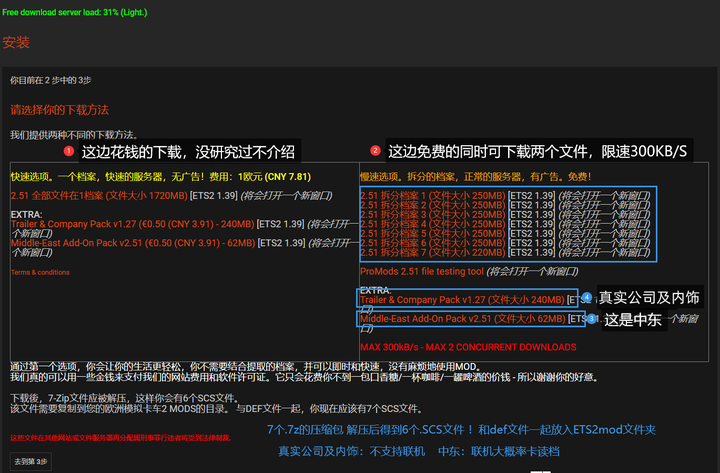
Task: Download 2.51 split archive 1 (250MB)
Action: pos(433,196)
